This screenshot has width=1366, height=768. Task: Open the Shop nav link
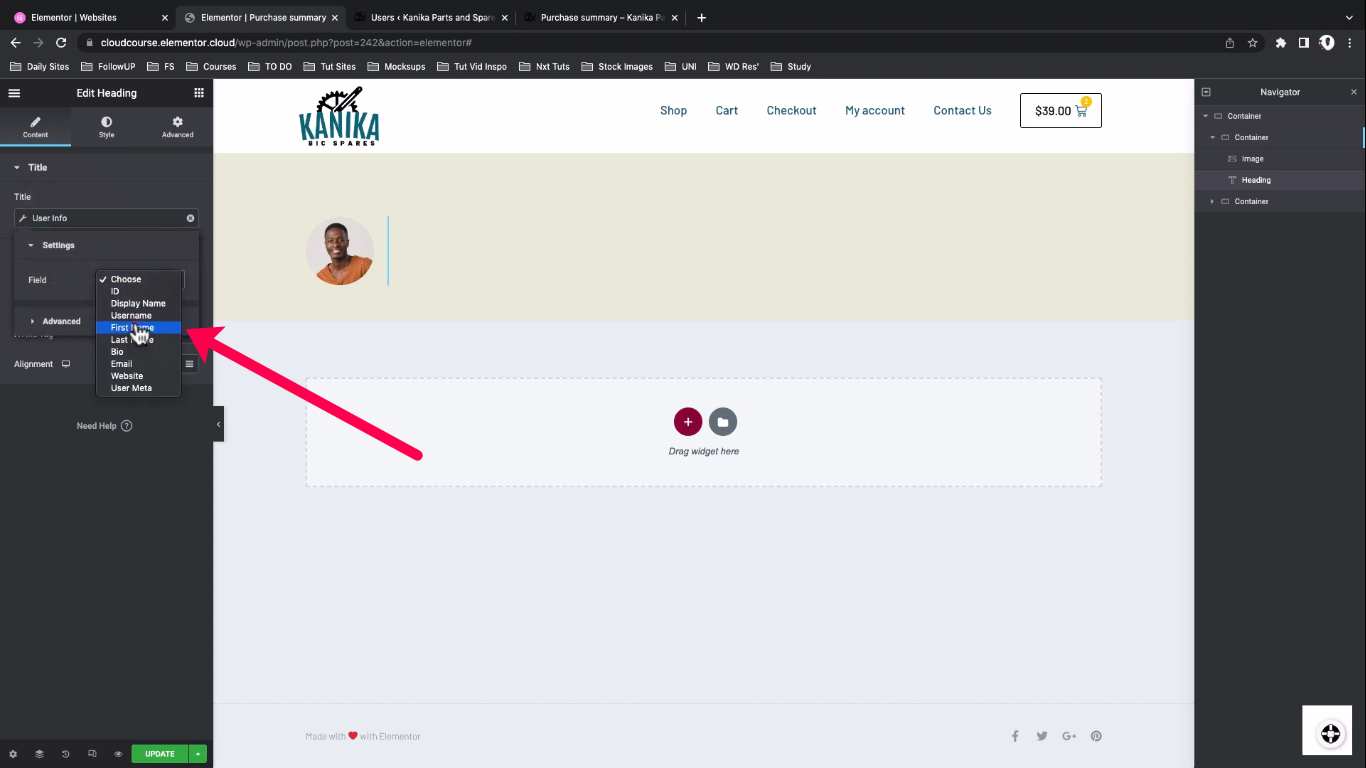[673, 111]
